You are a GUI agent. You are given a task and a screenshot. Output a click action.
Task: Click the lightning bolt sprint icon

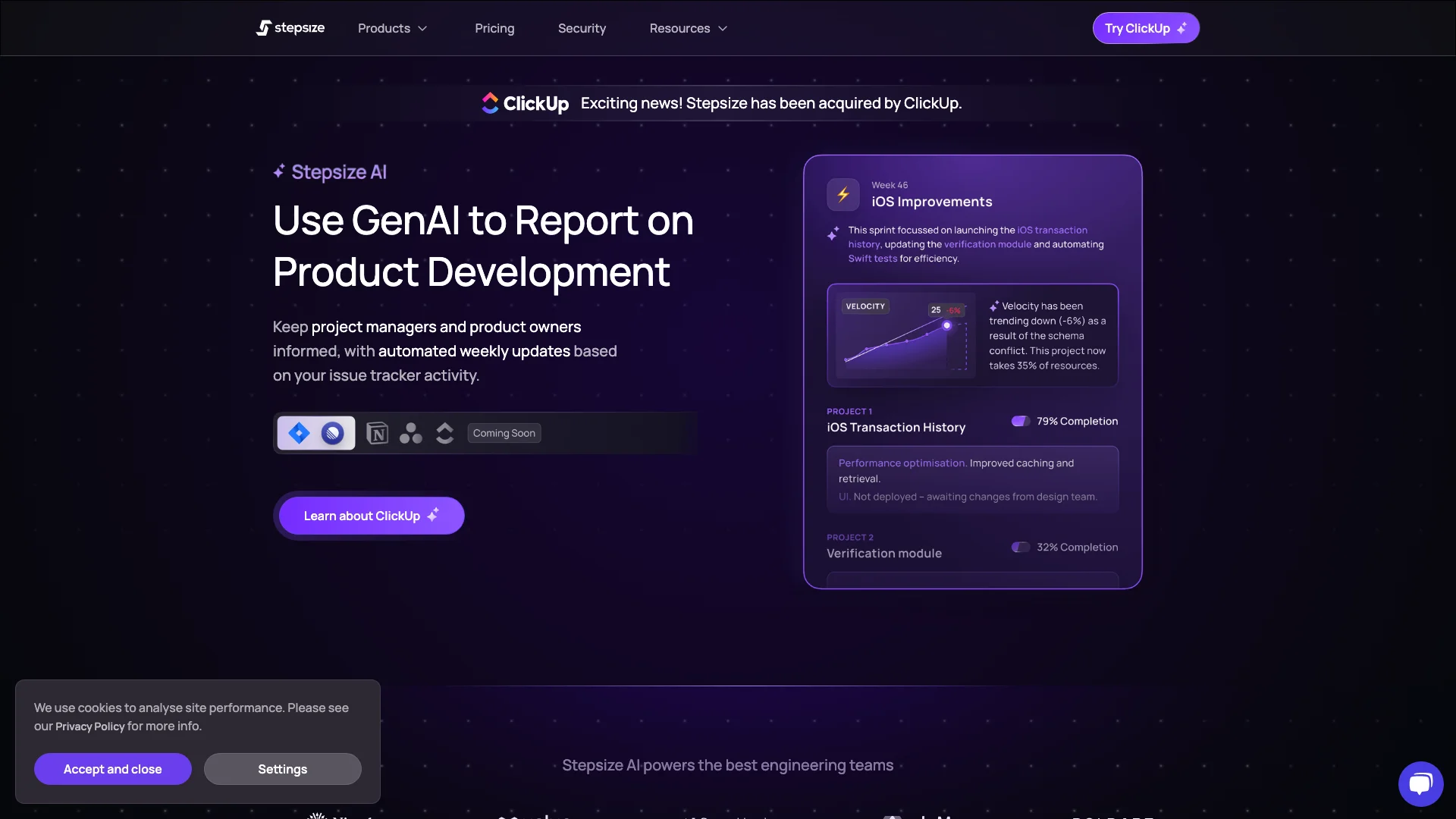(843, 194)
